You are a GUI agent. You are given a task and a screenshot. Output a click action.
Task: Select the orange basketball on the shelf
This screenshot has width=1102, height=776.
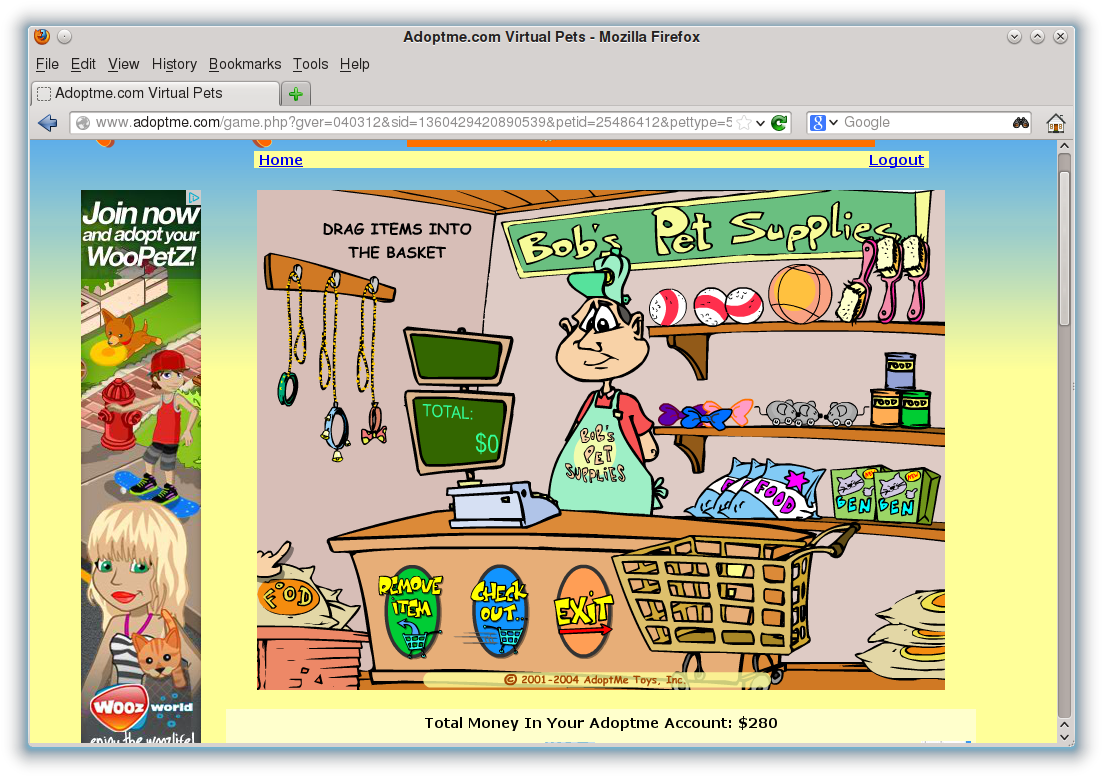tap(799, 293)
